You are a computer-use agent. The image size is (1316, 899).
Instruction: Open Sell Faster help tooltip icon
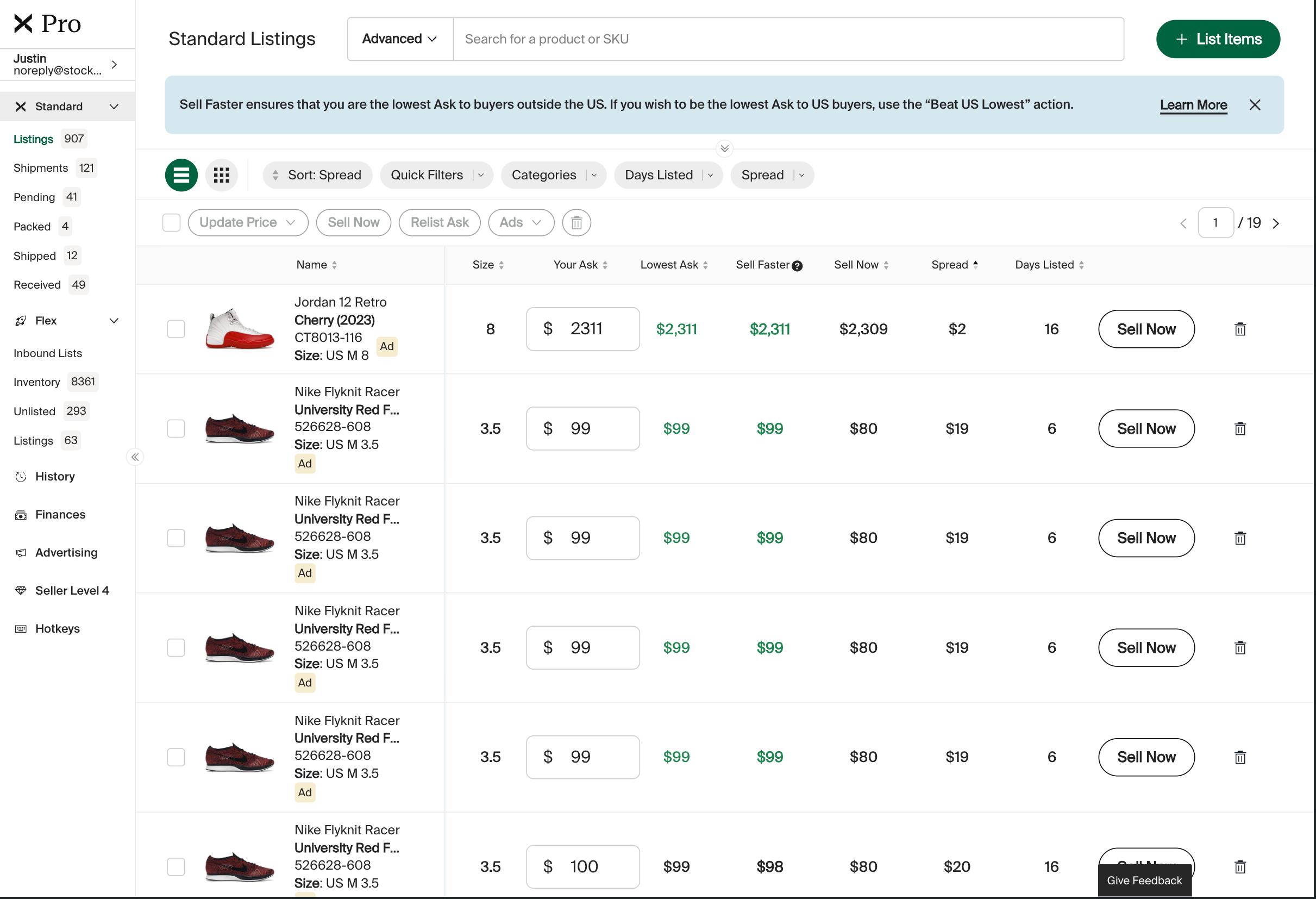[x=797, y=266]
